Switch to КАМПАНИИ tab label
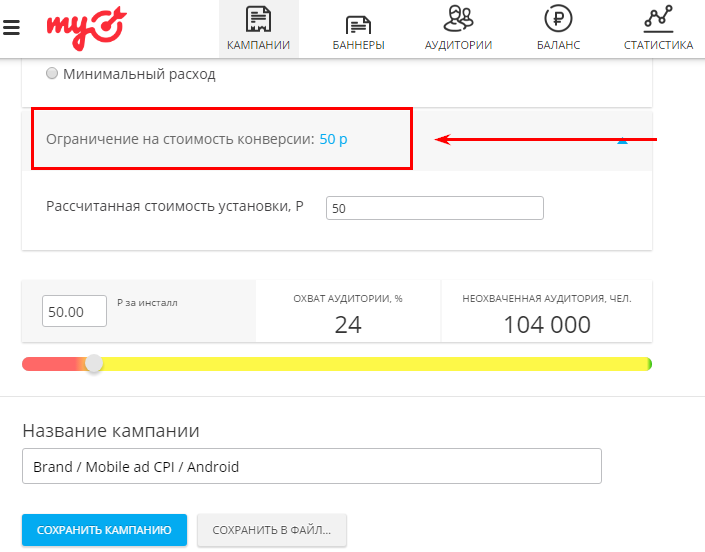The height and width of the screenshot is (552, 705). pyautogui.click(x=258, y=45)
